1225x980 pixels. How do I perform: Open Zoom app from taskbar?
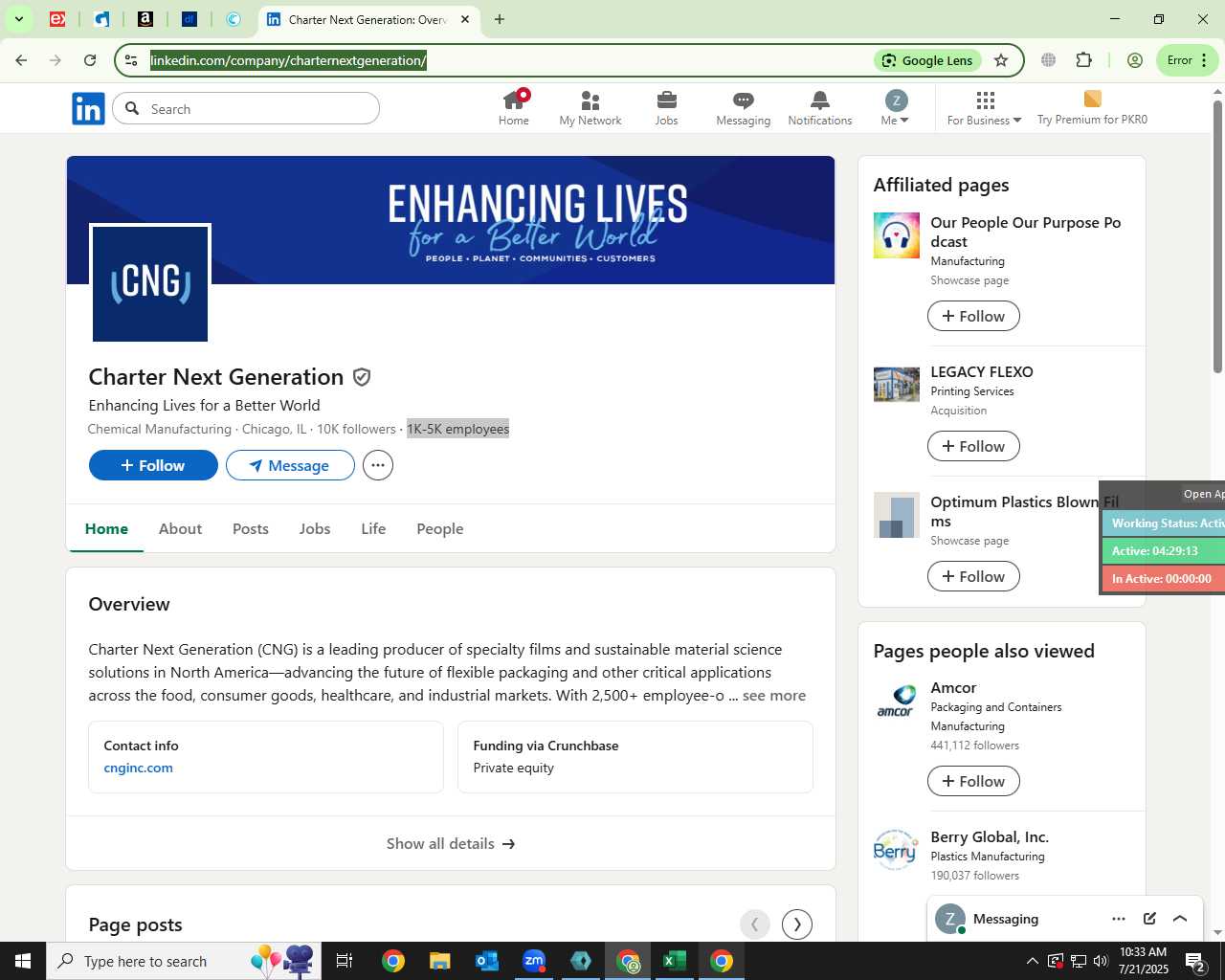click(534, 961)
